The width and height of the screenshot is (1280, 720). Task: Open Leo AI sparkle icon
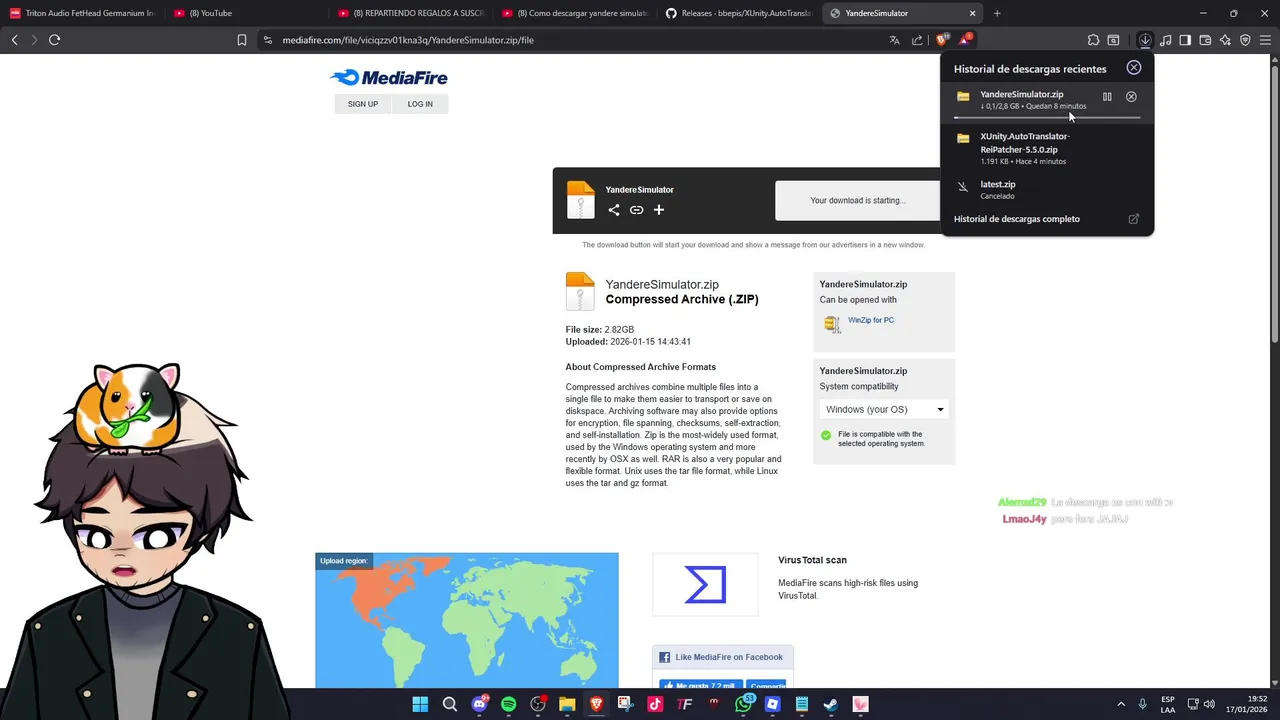pos(1225,40)
